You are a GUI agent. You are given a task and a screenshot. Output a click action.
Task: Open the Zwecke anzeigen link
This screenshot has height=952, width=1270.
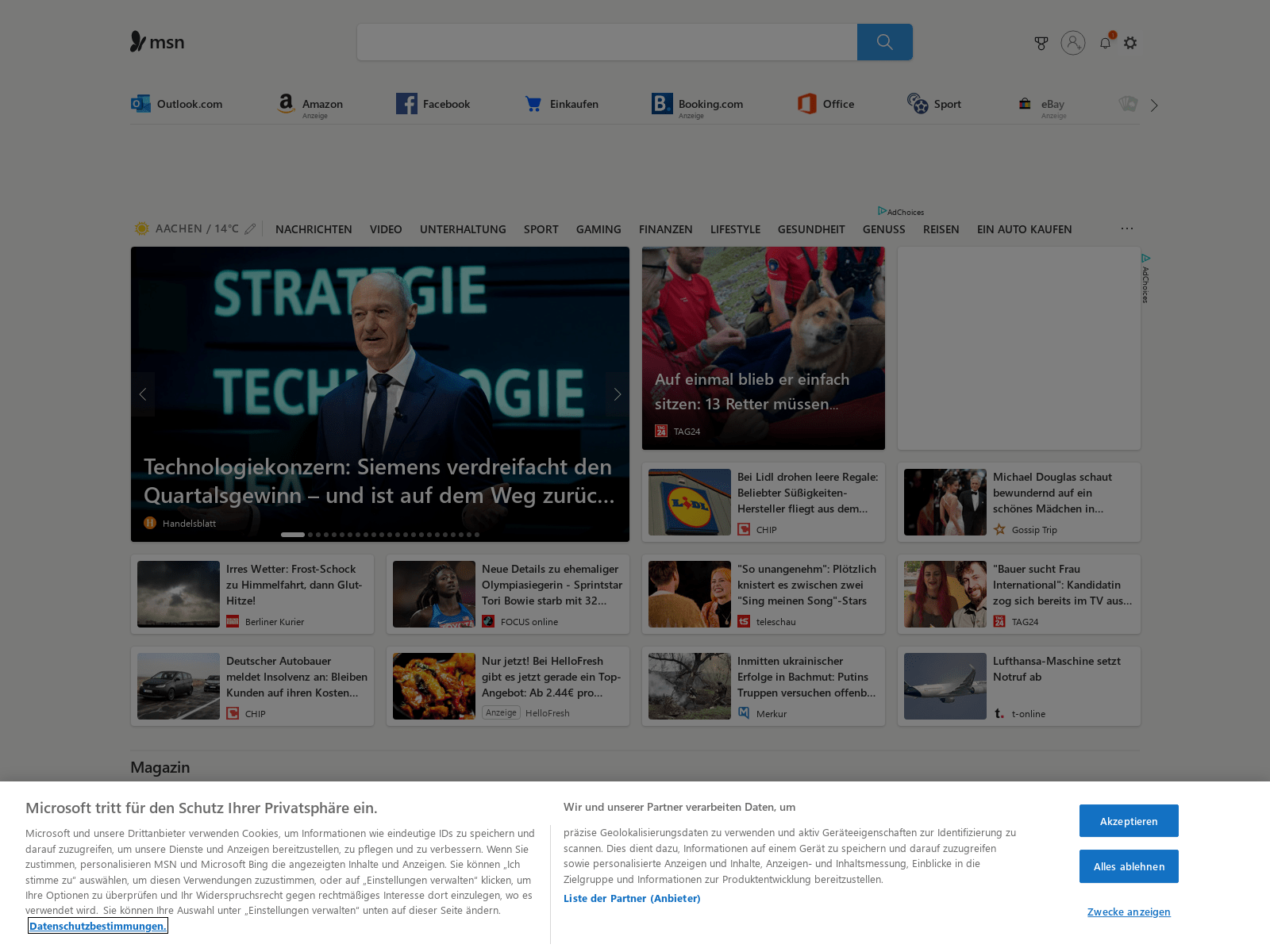click(1129, 912)
